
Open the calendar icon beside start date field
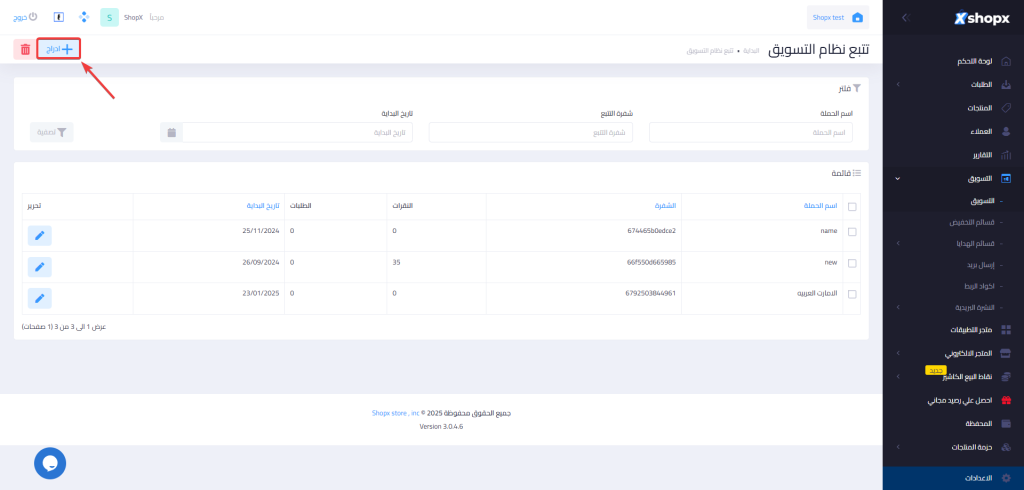click(172, 132)
